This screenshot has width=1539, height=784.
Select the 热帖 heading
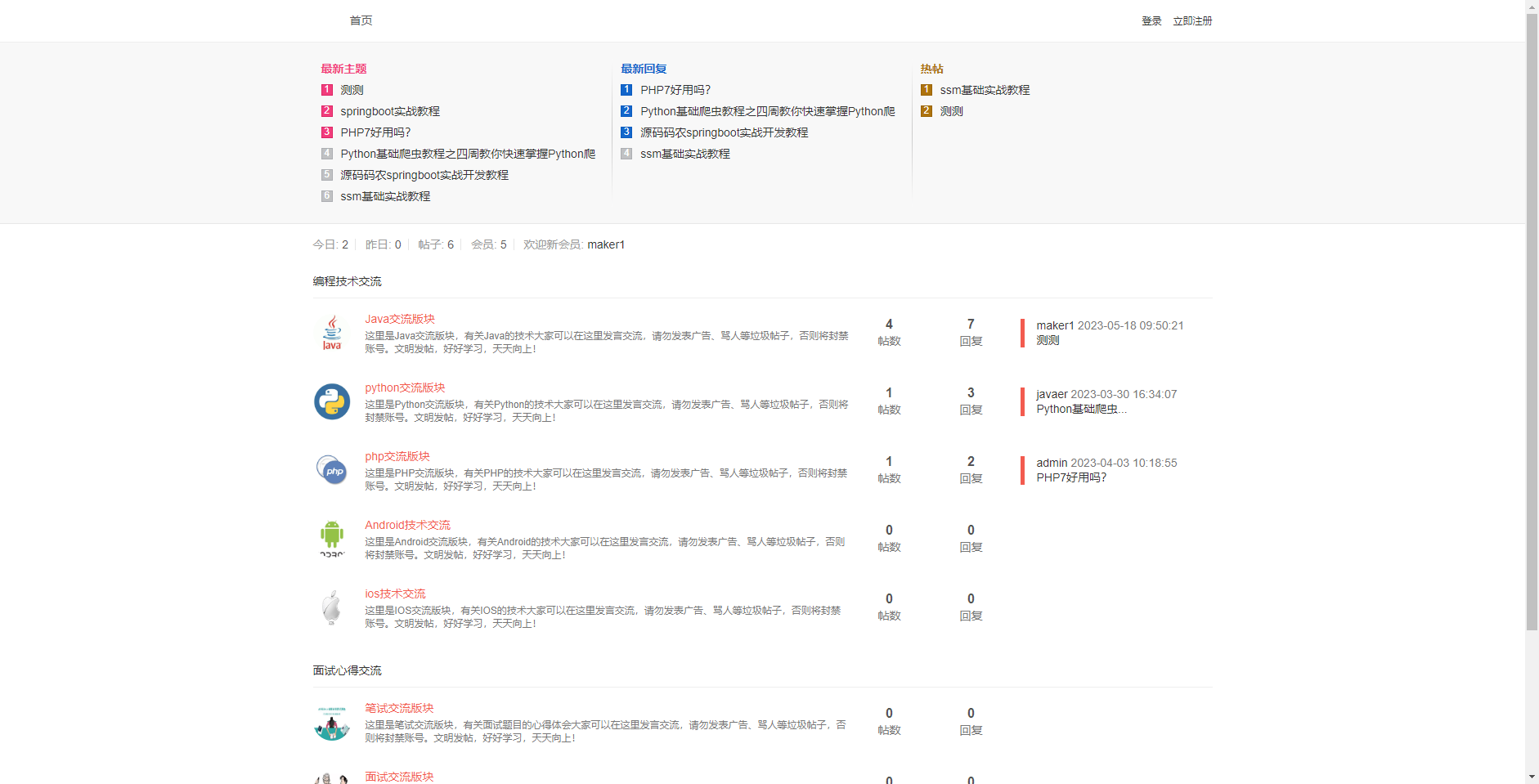[x=931, y=69]
